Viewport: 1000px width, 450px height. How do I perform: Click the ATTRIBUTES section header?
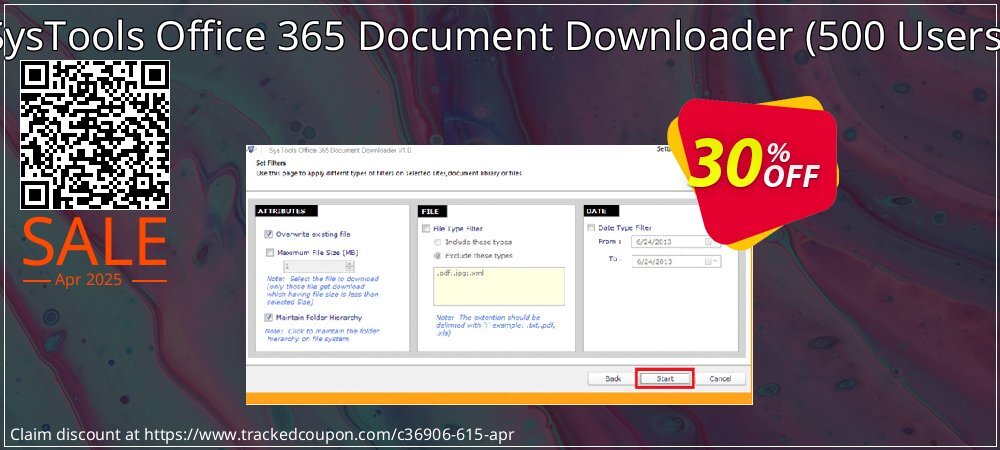click(286, 211)
